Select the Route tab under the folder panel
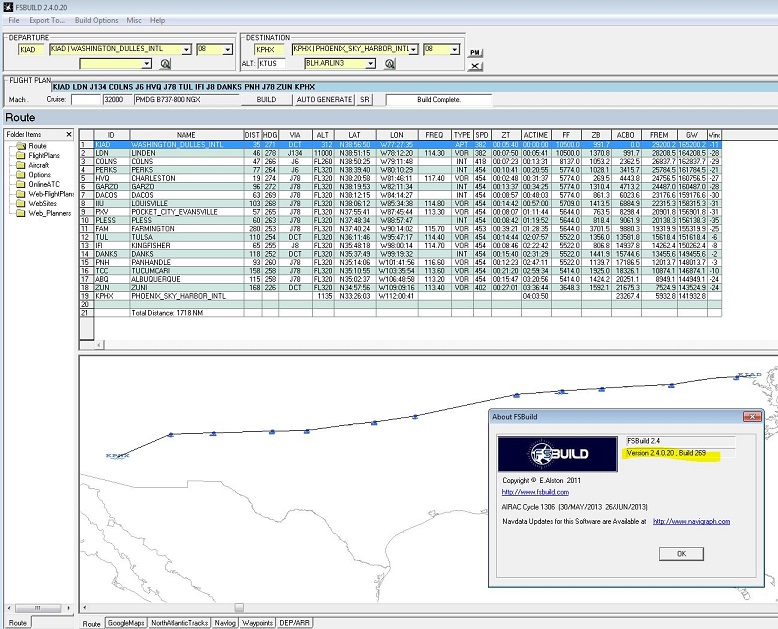The image size is (778, 629). tap(18, 623)
